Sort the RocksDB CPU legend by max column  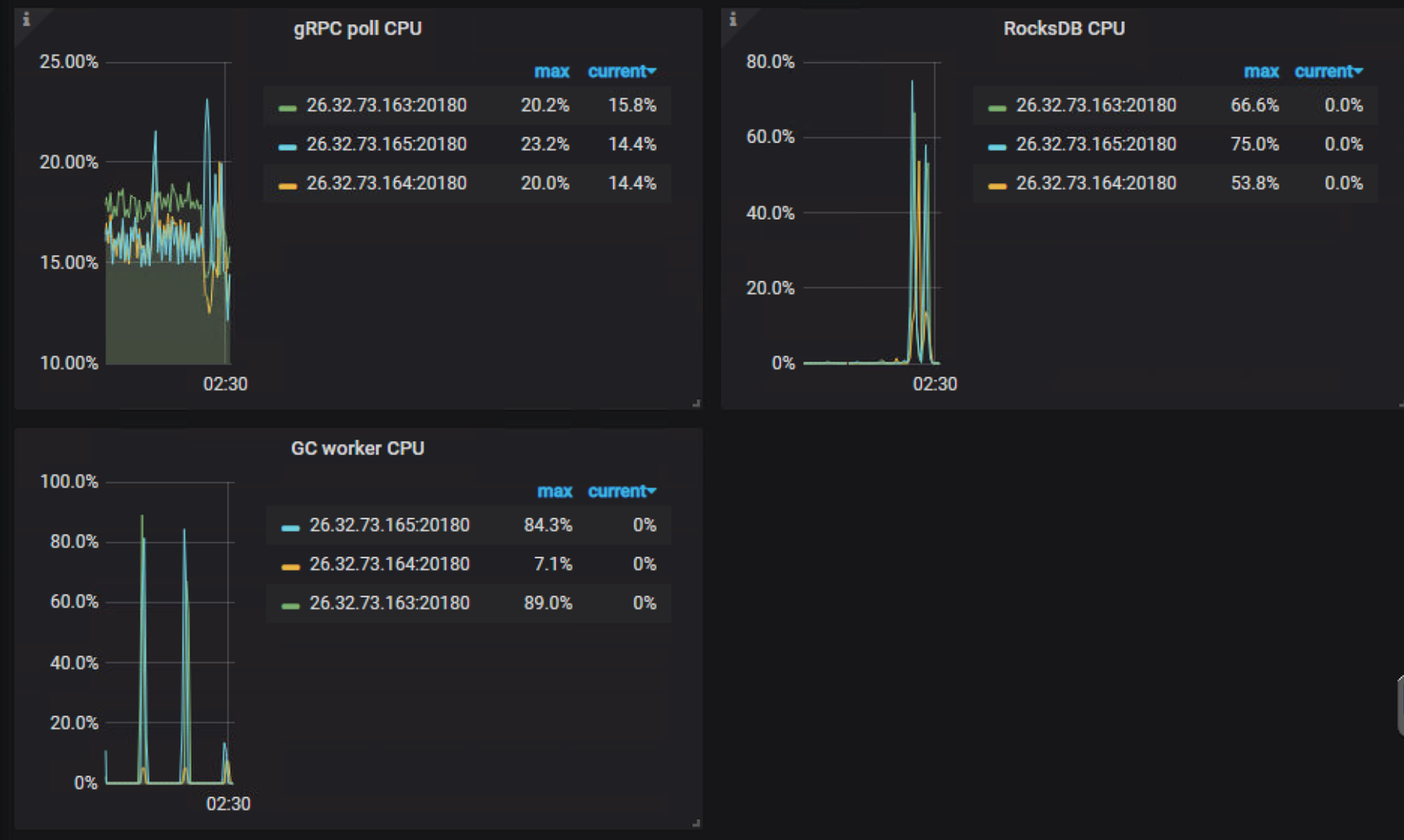[x=1263, y=72]
